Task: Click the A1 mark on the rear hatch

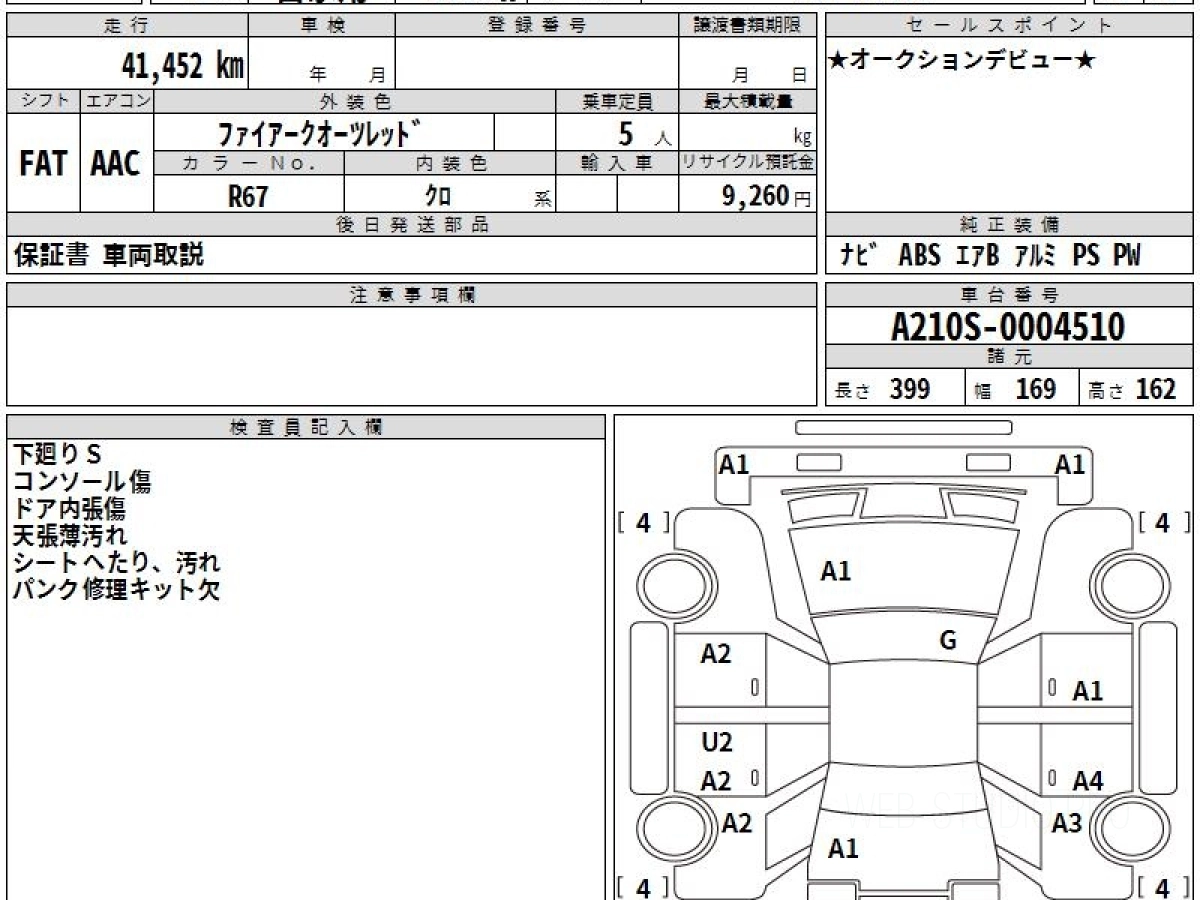Action: [843, 849]
